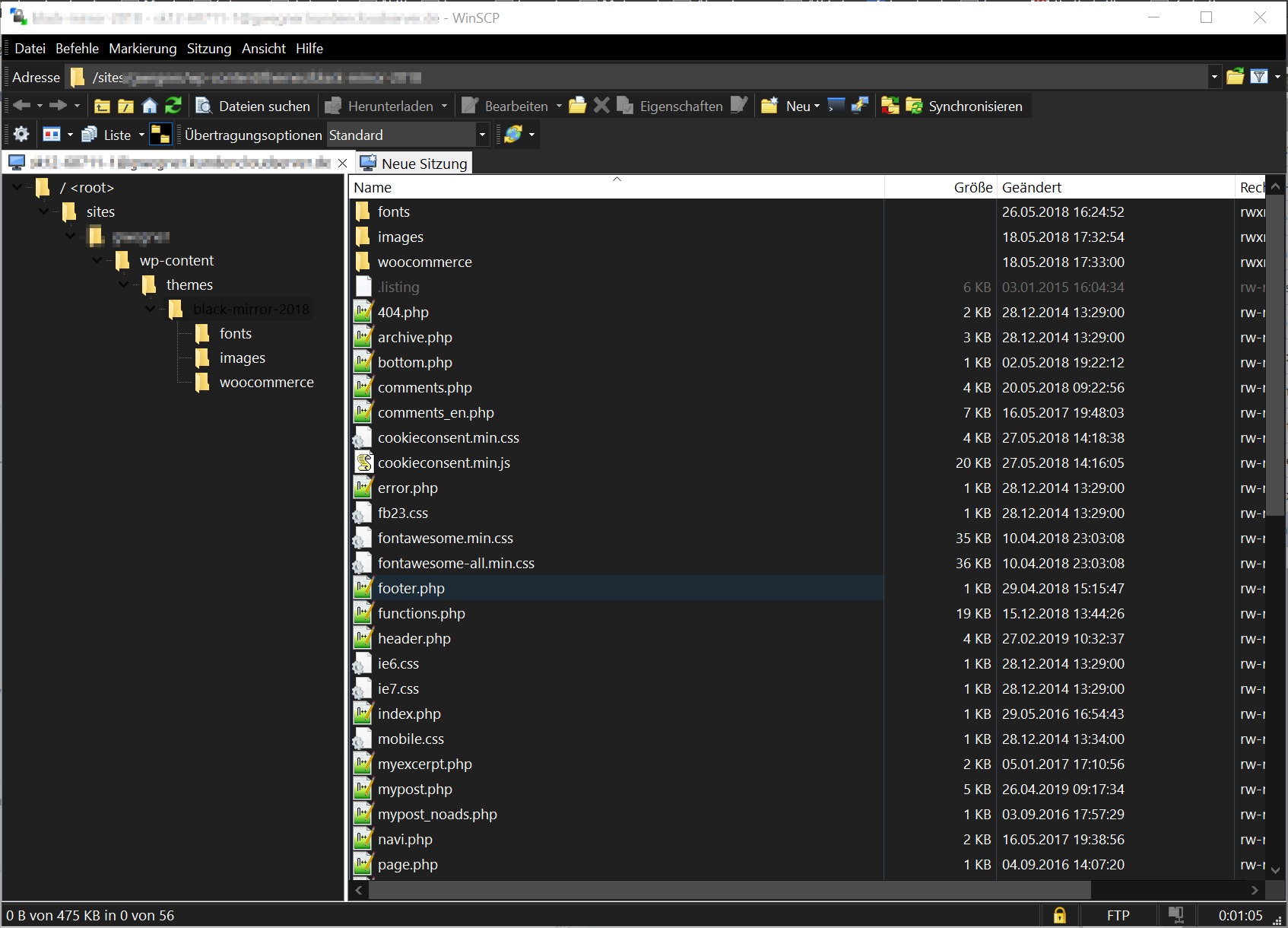Open the filter icon beside the address bar
The height and width of the screenshot is (928, 1288).
point(1260,76)
